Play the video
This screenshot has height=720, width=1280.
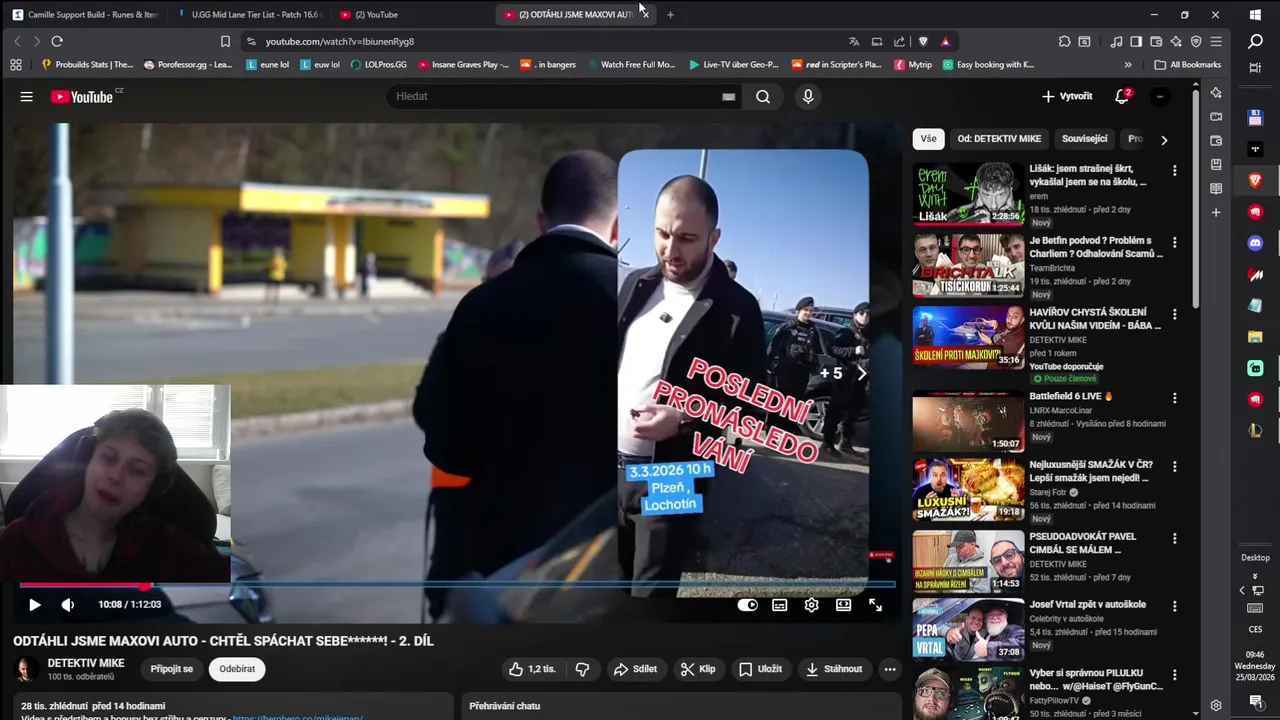[x=34, y=605]
